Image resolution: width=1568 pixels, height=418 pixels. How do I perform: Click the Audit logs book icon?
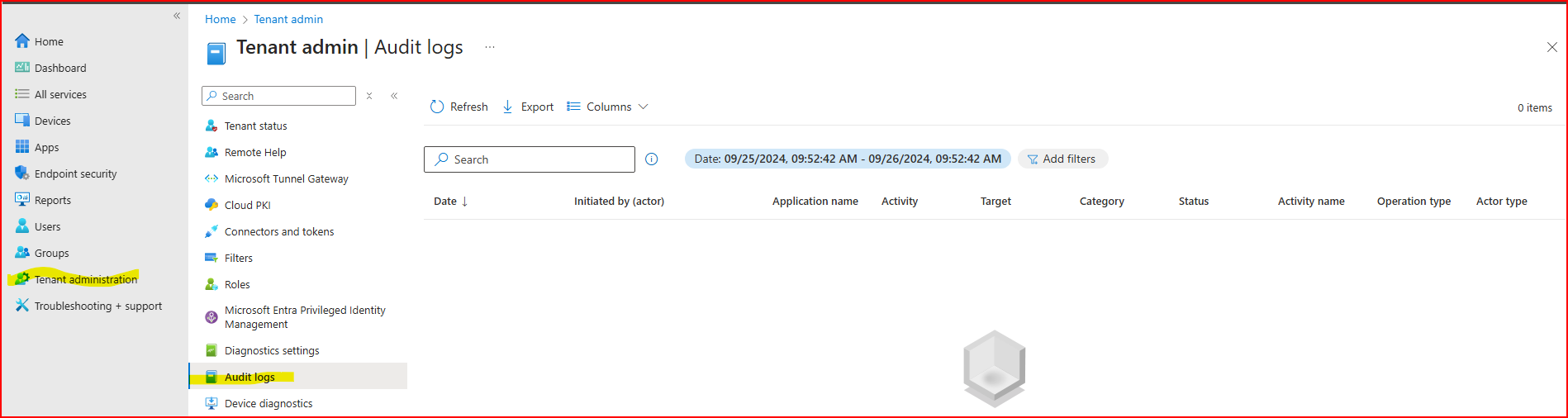pos(211,377)
